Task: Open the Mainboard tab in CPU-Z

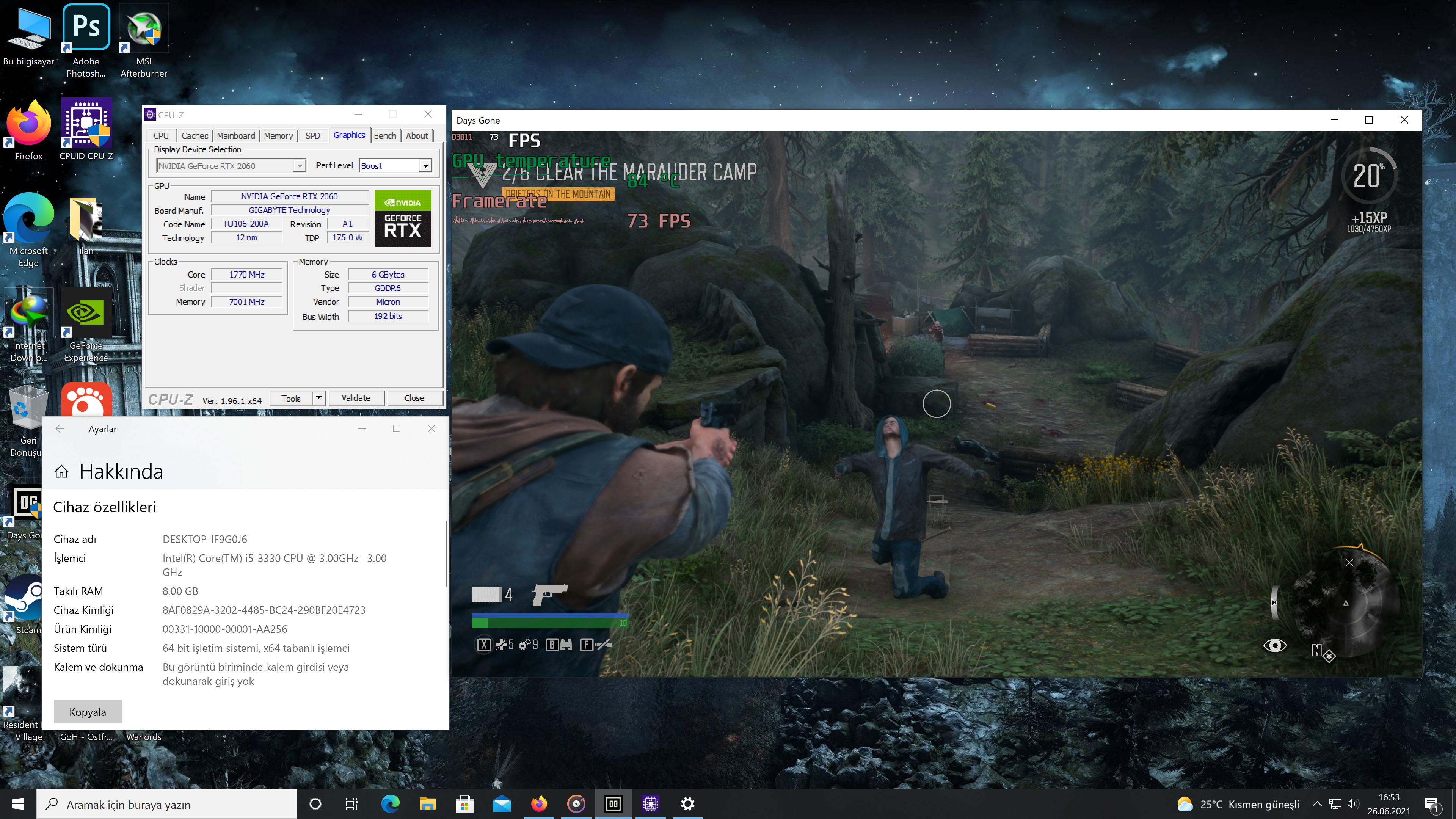Action: click(x=236, y=136)
